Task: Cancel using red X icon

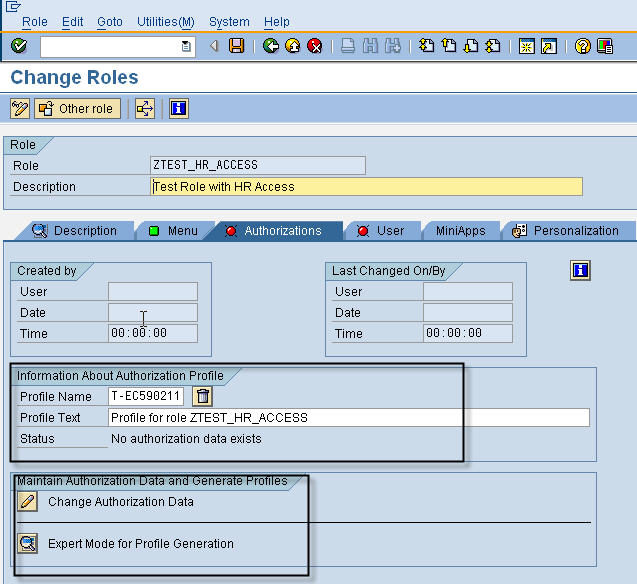Action: (x=314, y=46)
